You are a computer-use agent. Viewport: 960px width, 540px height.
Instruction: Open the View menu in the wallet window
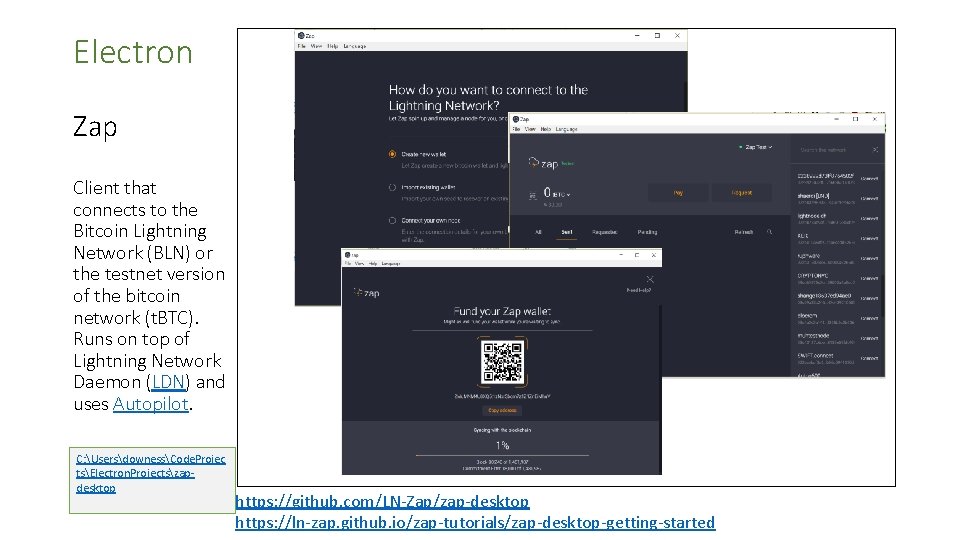coord(530,129)
